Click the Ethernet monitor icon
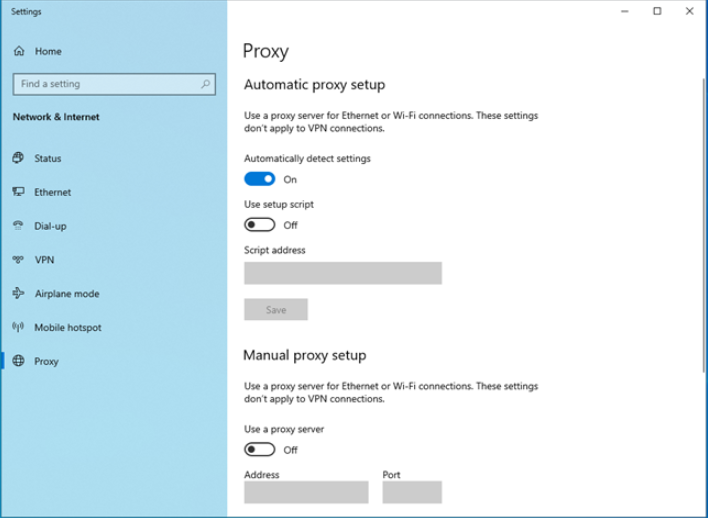708x518 pixels. [x=18, y=191]
